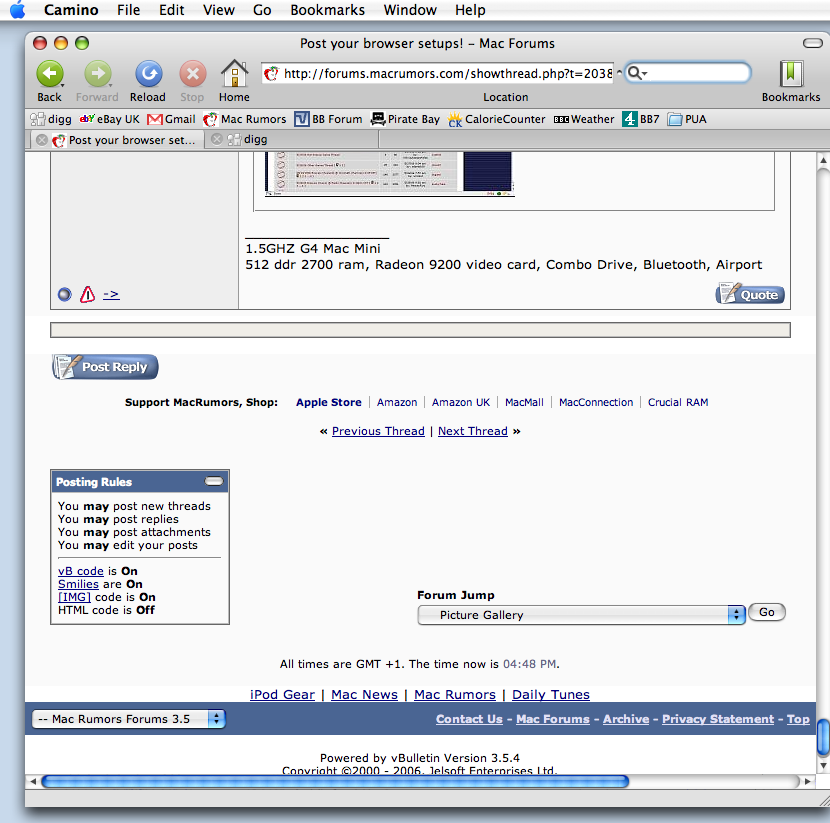Open the Archive footer link
The width and height of the screenshot is (830, 823).
[626, 719]
